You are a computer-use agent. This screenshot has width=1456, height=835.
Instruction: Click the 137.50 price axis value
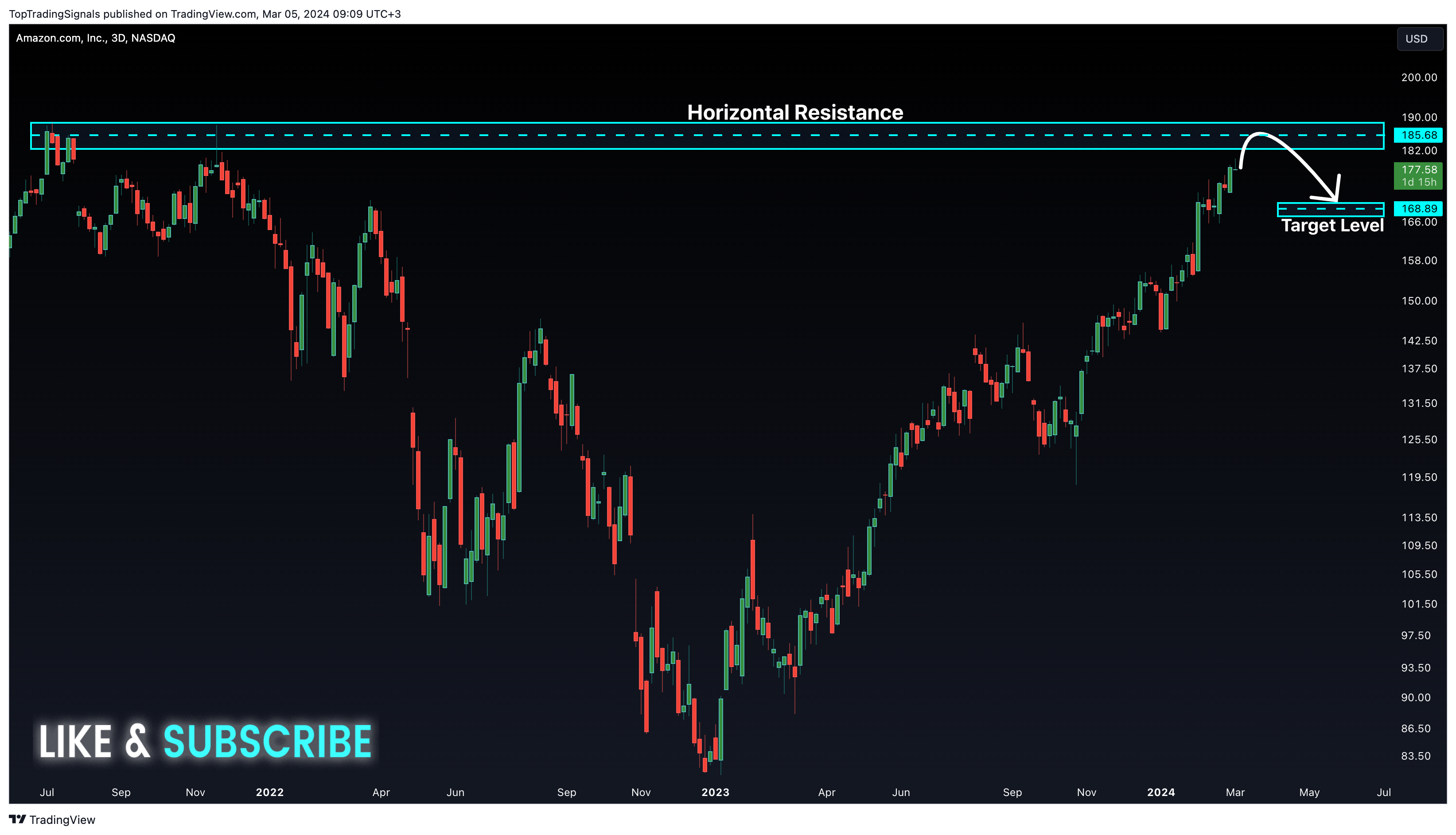[x=1419, y=369]
